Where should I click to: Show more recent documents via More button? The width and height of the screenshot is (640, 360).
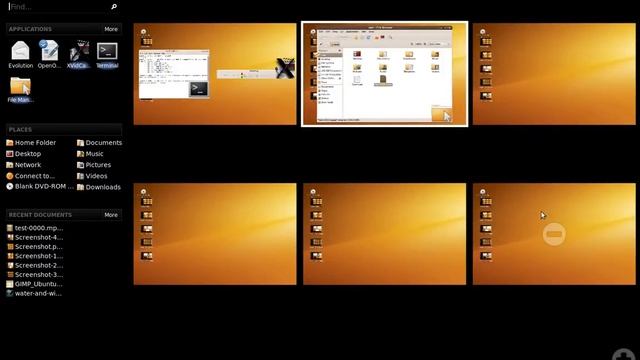111,215
